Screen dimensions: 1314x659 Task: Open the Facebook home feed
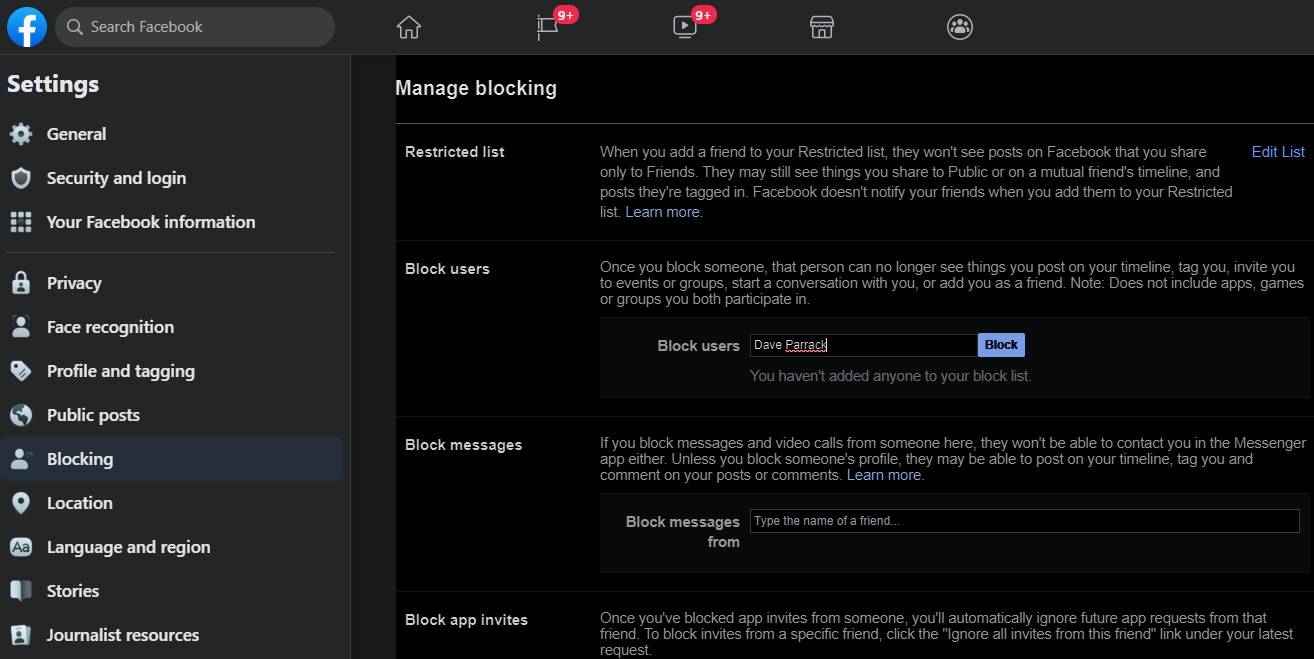pyautogui.click(x=408, y=27)
